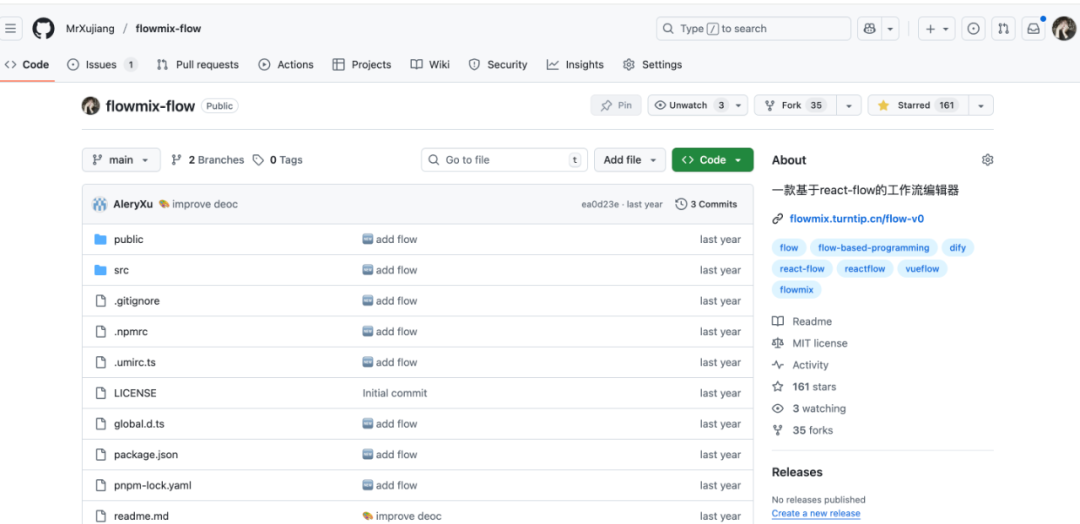This screenshot has width=1080, height=524.
Task: Expand the Fork dropdown arrow
Action: click(849, 105)
